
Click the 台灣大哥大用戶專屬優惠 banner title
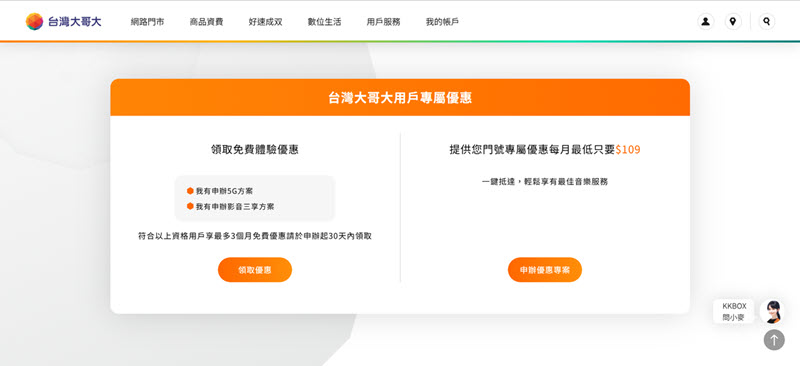pyautogui.click(x=400, y=97)
